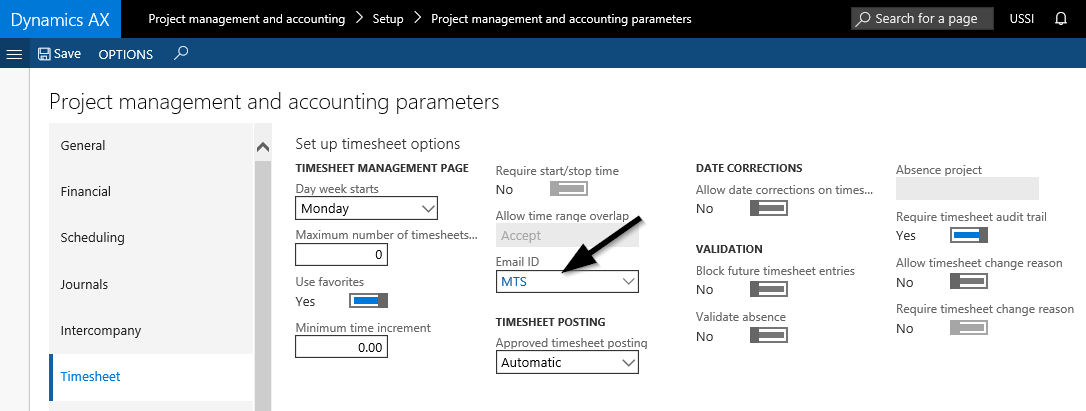Click the USSI company button
This screenshot has height=411, width=1086.
tap(1020, 19)
